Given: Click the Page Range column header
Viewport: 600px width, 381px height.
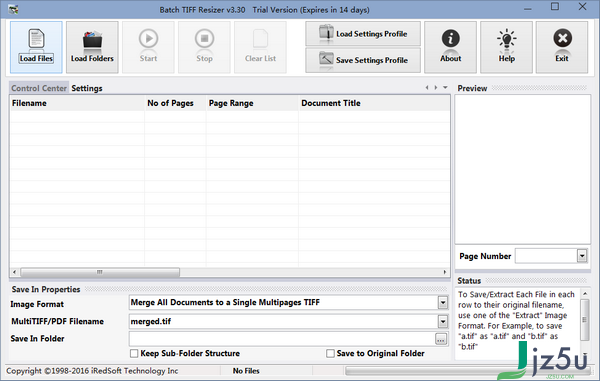Looking at the screenshot, I should pyautogui.click(x=252, y=103).
